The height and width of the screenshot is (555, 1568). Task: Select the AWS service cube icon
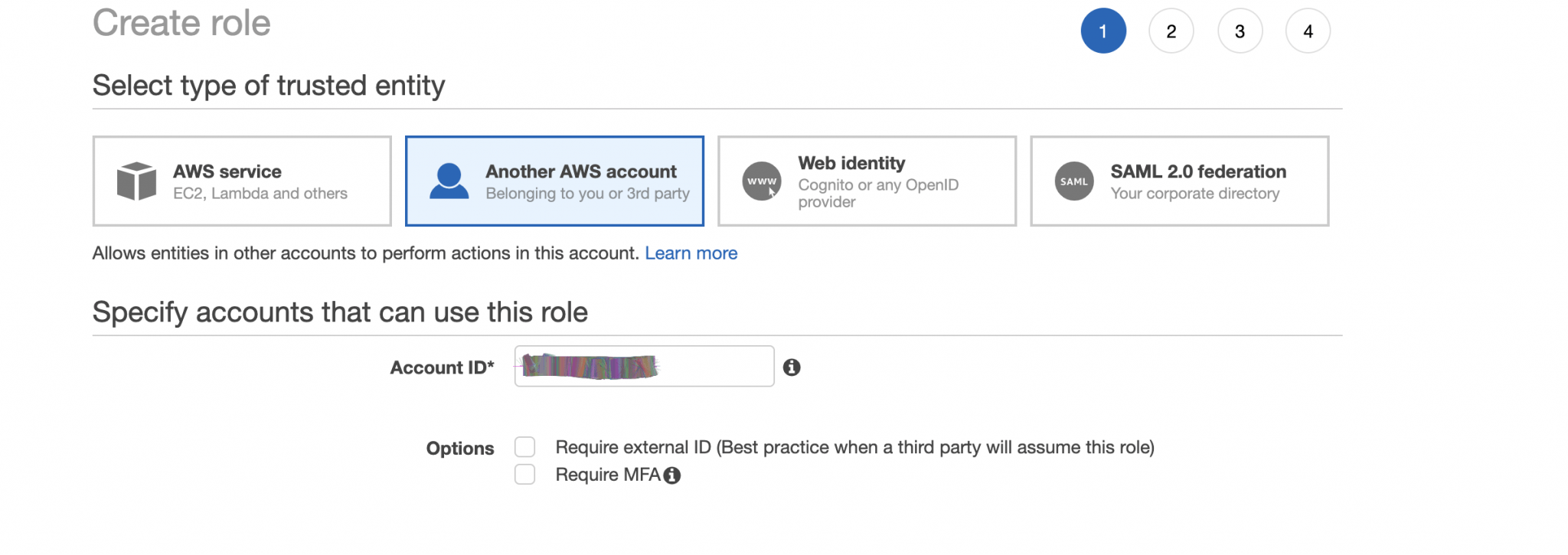136,181
